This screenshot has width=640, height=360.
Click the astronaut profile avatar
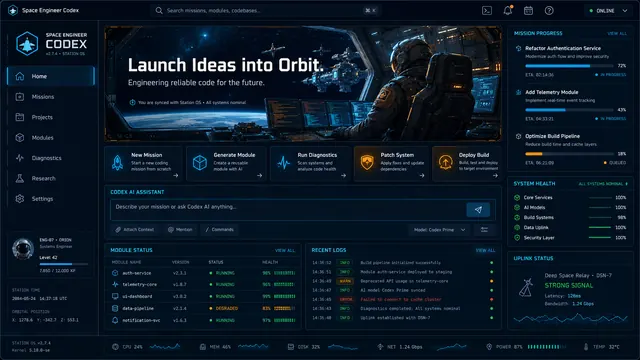22,249
